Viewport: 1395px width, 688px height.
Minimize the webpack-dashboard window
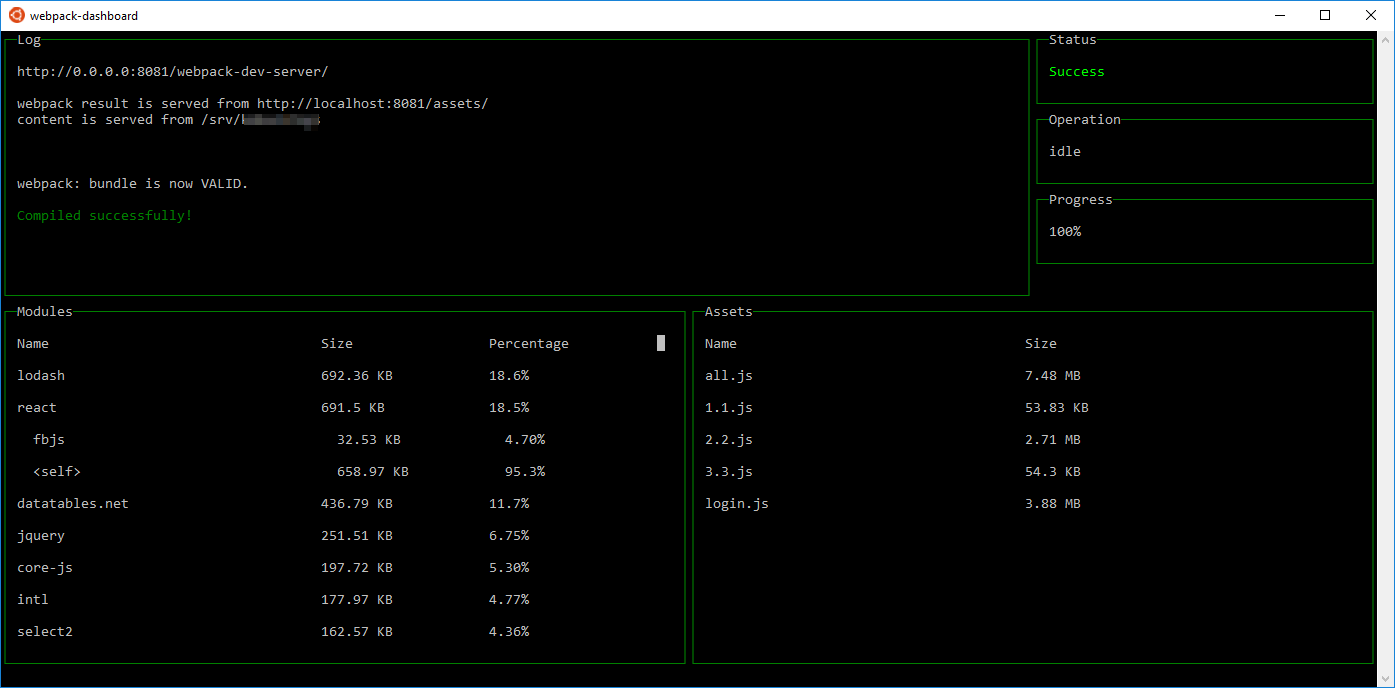point(1280,15)
